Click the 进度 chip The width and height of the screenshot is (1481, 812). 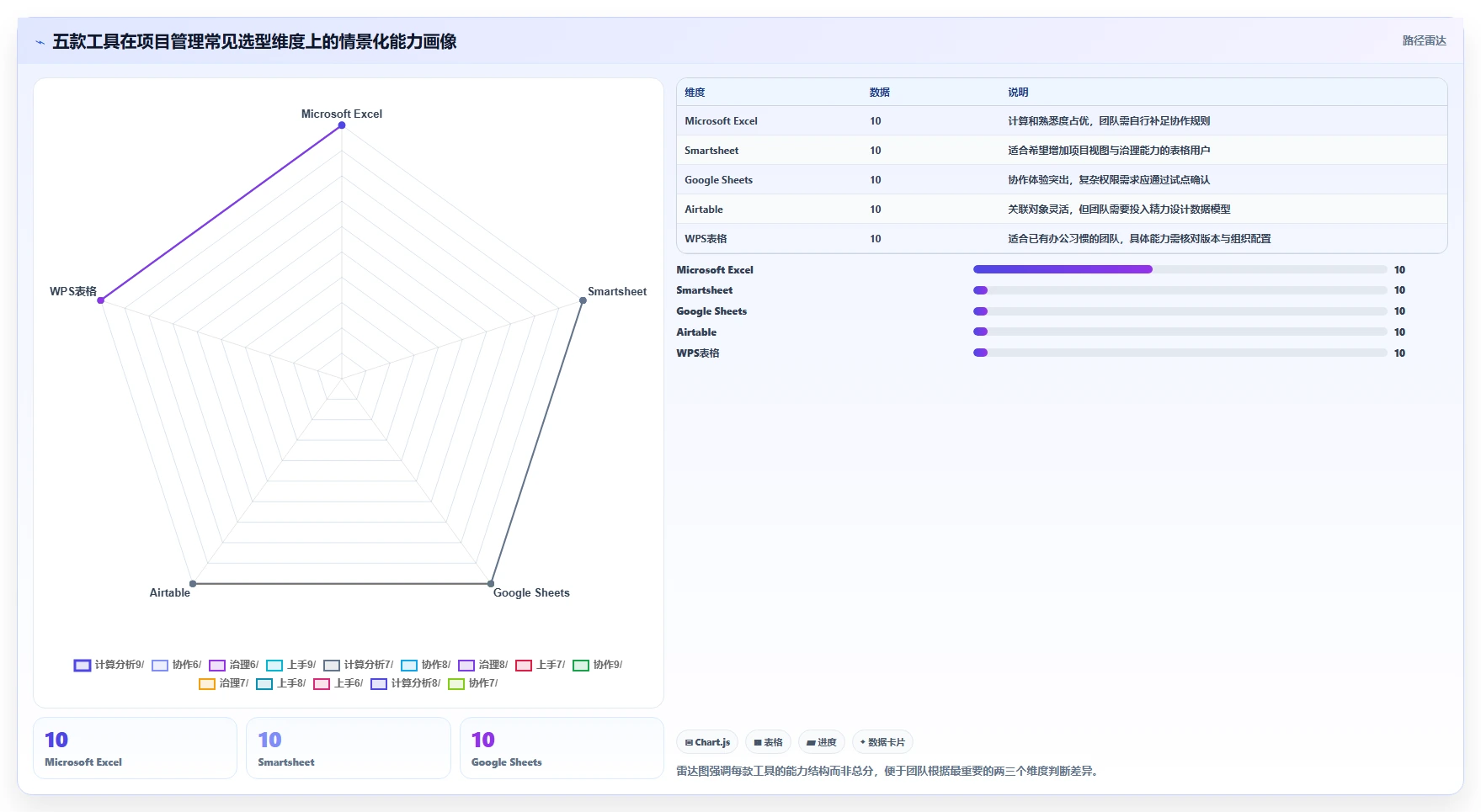822,742
